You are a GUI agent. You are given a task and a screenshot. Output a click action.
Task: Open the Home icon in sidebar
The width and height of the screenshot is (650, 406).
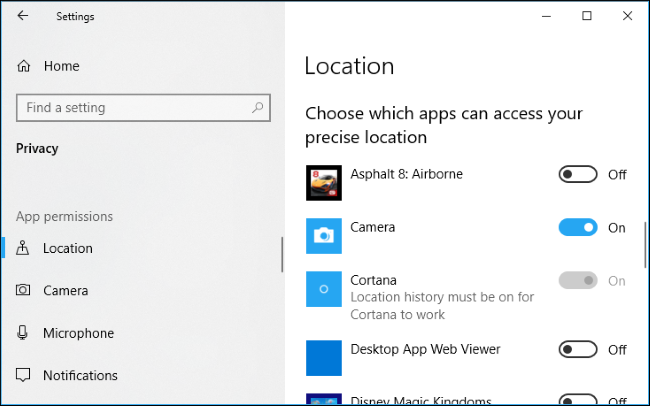tap(24, 66)
